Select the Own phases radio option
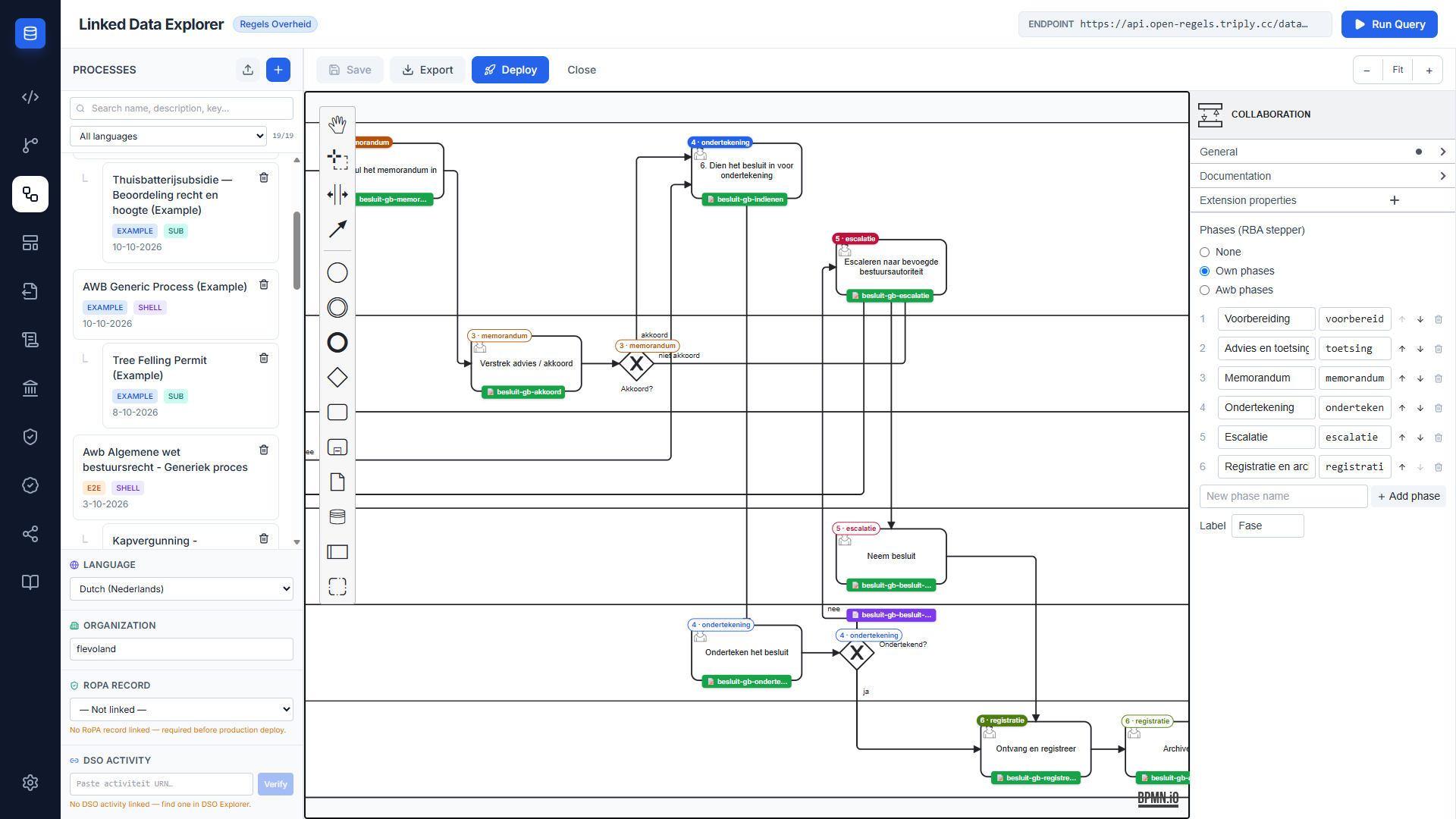The height and width of the screenshot is (819, 1456). 1204,271
